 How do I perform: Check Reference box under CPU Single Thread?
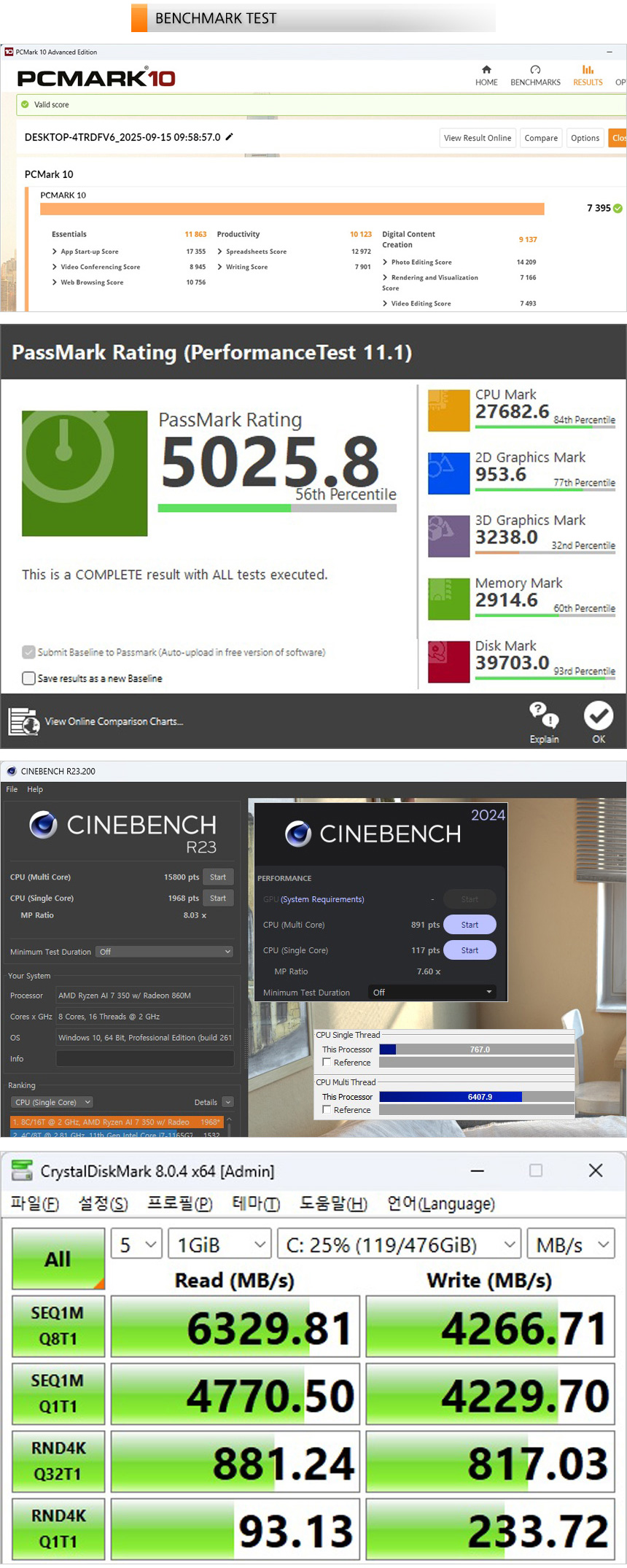[x=327, y=1063]
